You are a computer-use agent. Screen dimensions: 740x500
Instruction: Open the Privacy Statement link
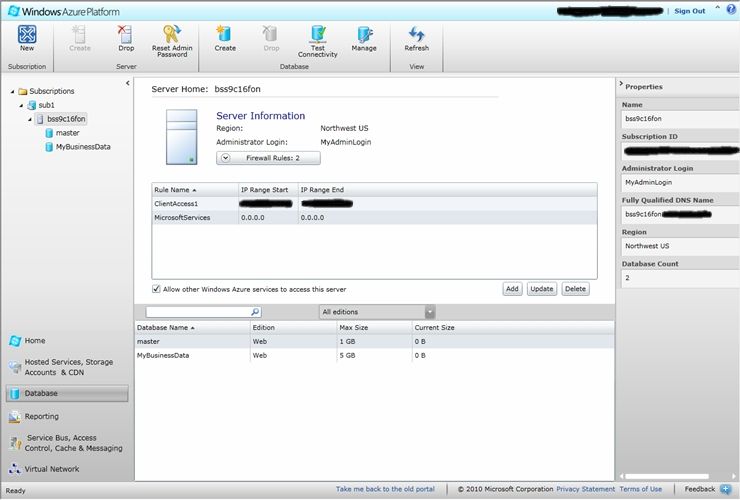(x=586, y=489)
